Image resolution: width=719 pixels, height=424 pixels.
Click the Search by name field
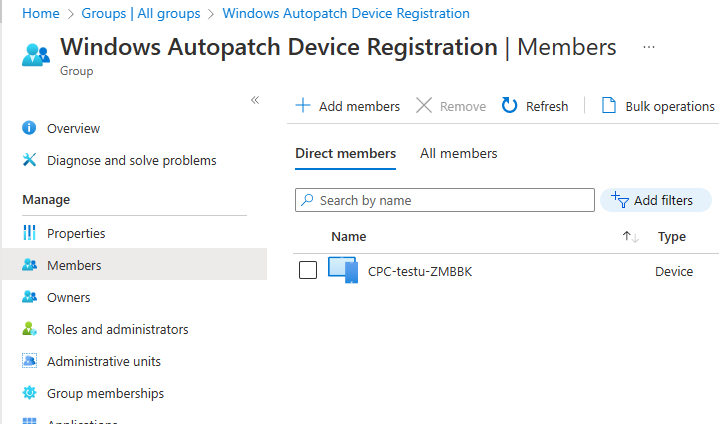tap(445, 200)
